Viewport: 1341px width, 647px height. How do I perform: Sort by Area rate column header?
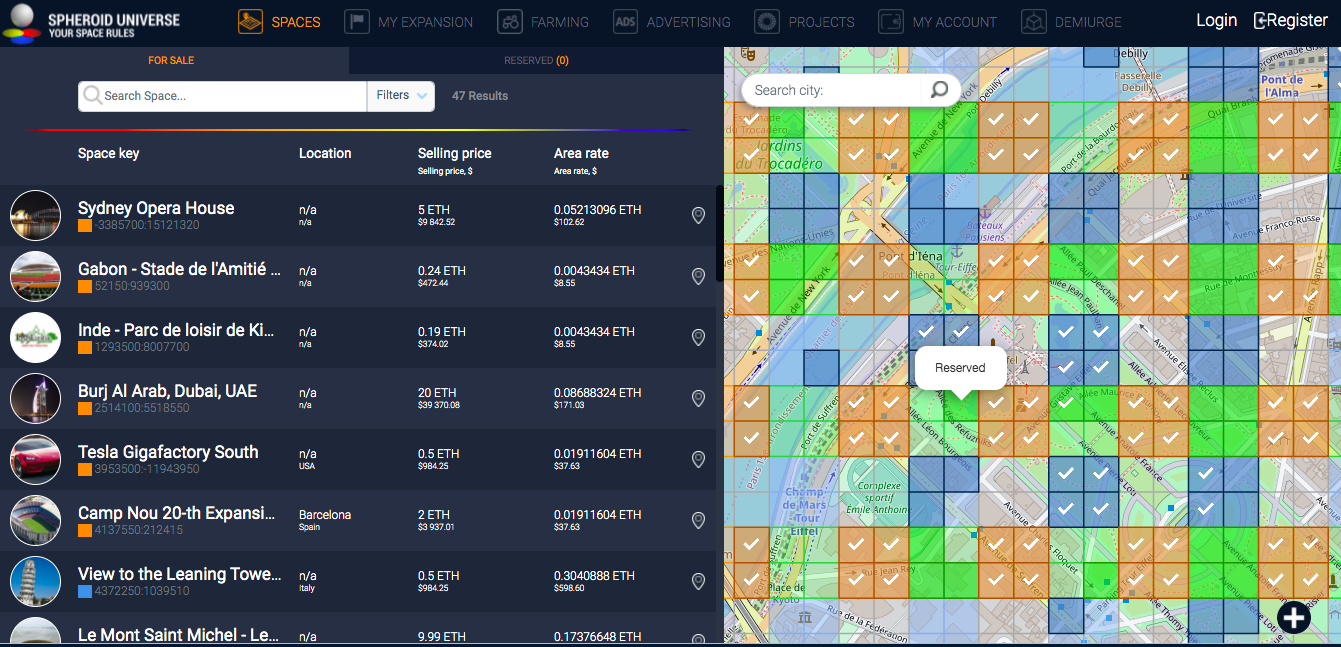(x=581, y=153)
